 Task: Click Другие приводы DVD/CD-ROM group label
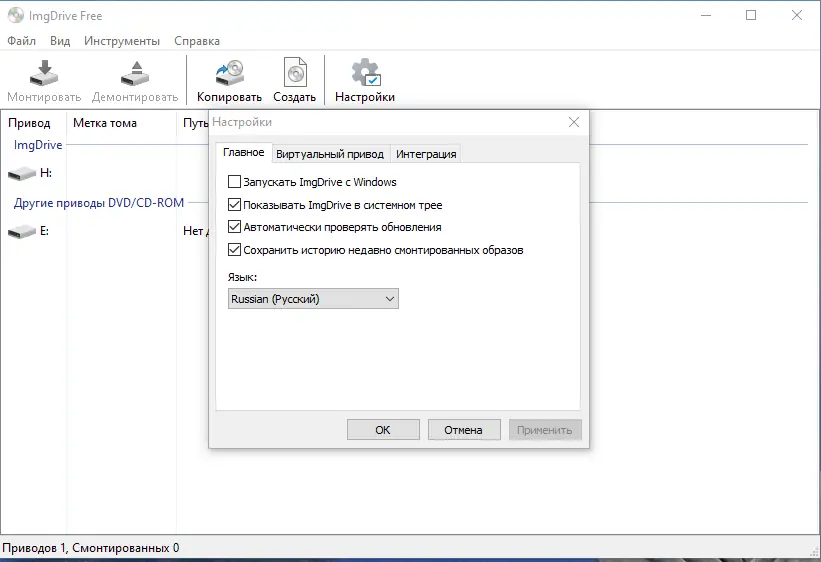tap(99, 203)
